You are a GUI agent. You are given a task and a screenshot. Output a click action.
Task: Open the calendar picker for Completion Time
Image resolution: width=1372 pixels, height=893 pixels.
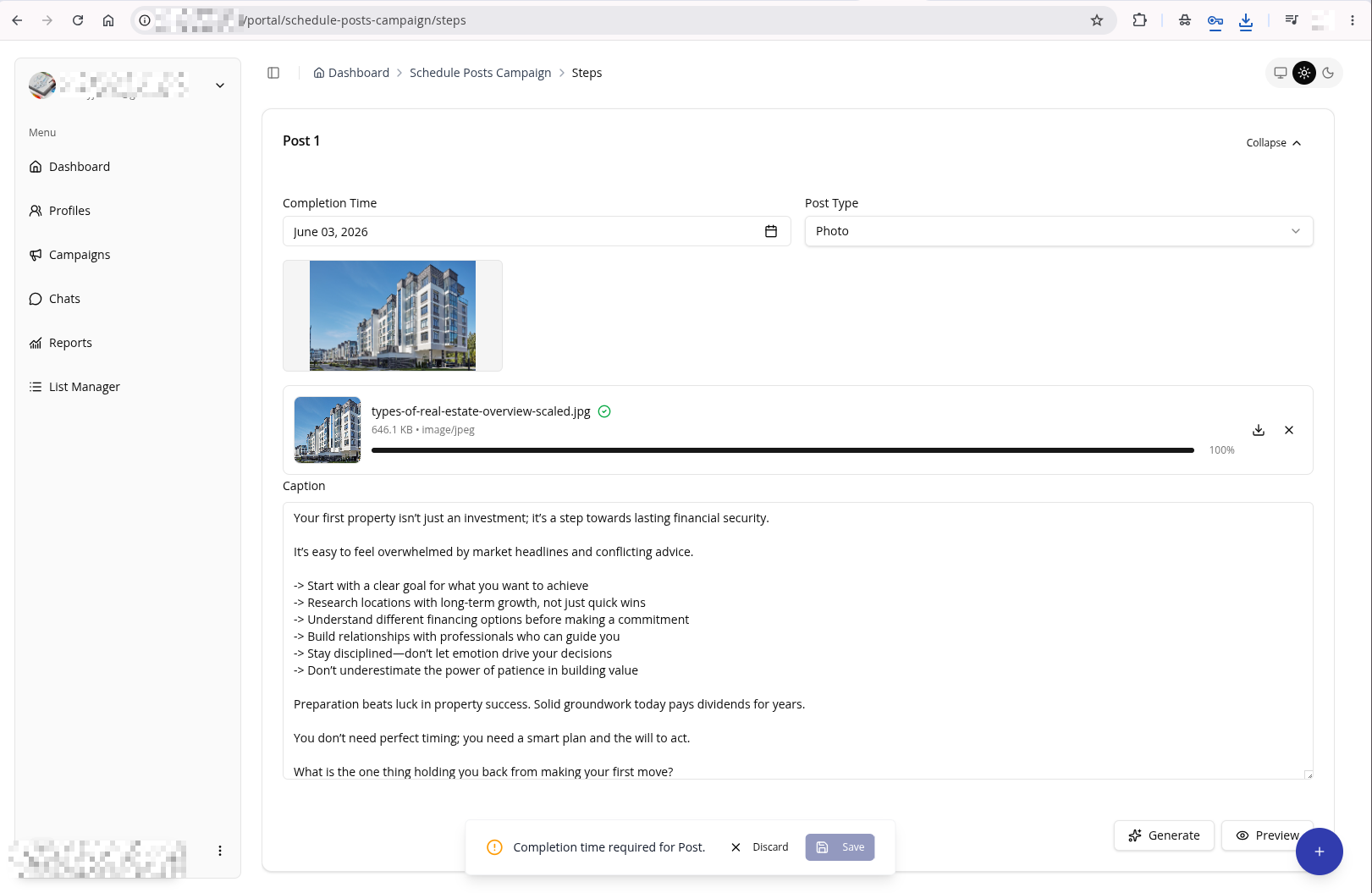pos(771,231)
